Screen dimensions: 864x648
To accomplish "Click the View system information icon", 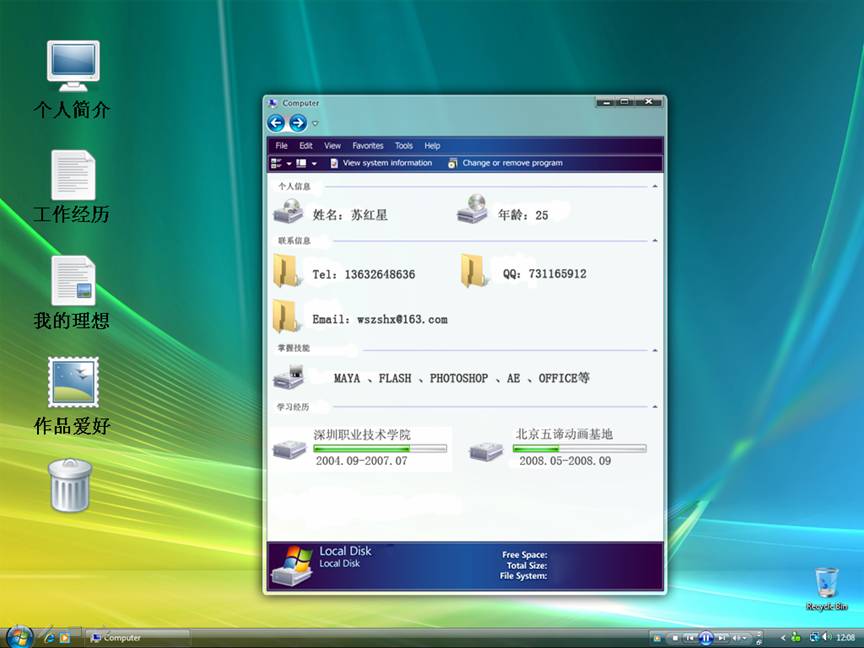I will pyautogui.click(x=334, y=163).
